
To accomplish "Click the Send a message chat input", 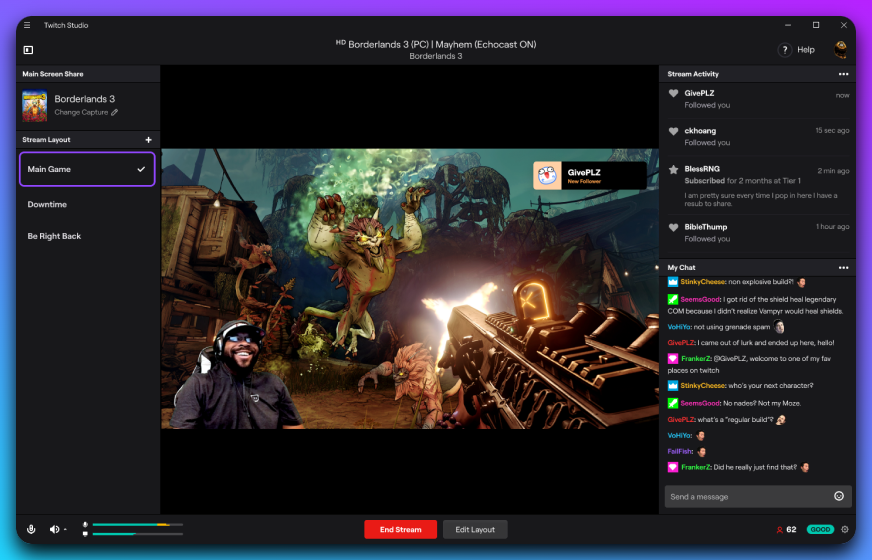I will tap(758, 497).
